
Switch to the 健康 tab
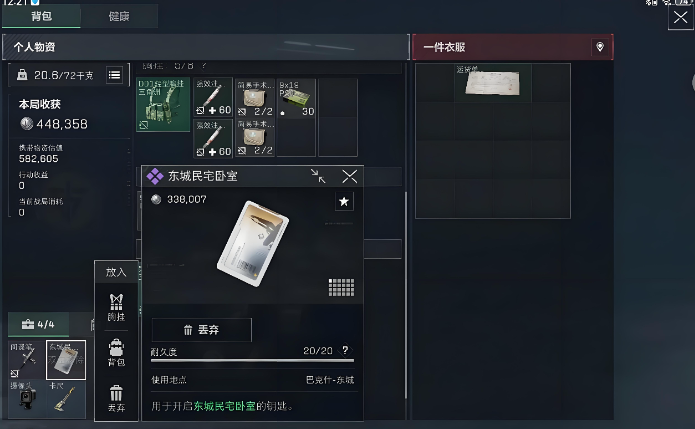119,16
